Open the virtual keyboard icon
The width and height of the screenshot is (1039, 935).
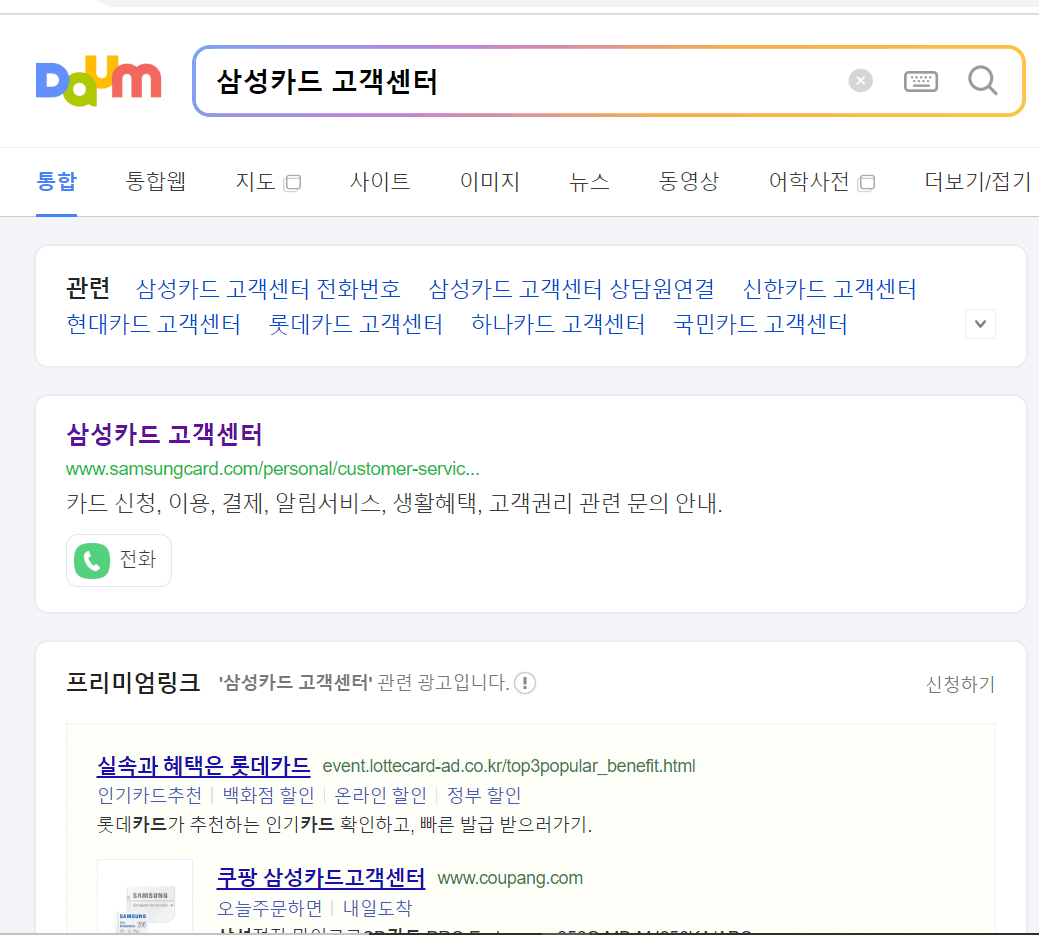(920, 82)
